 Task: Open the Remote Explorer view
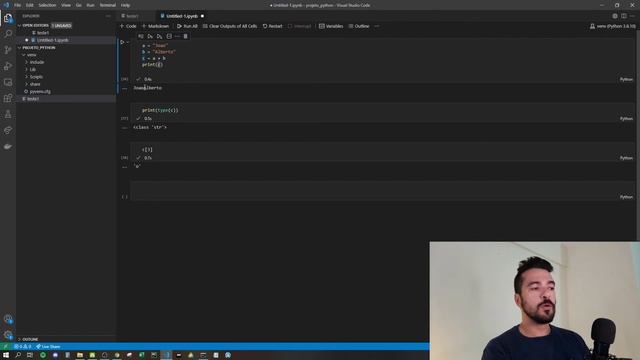click(8, 82)
